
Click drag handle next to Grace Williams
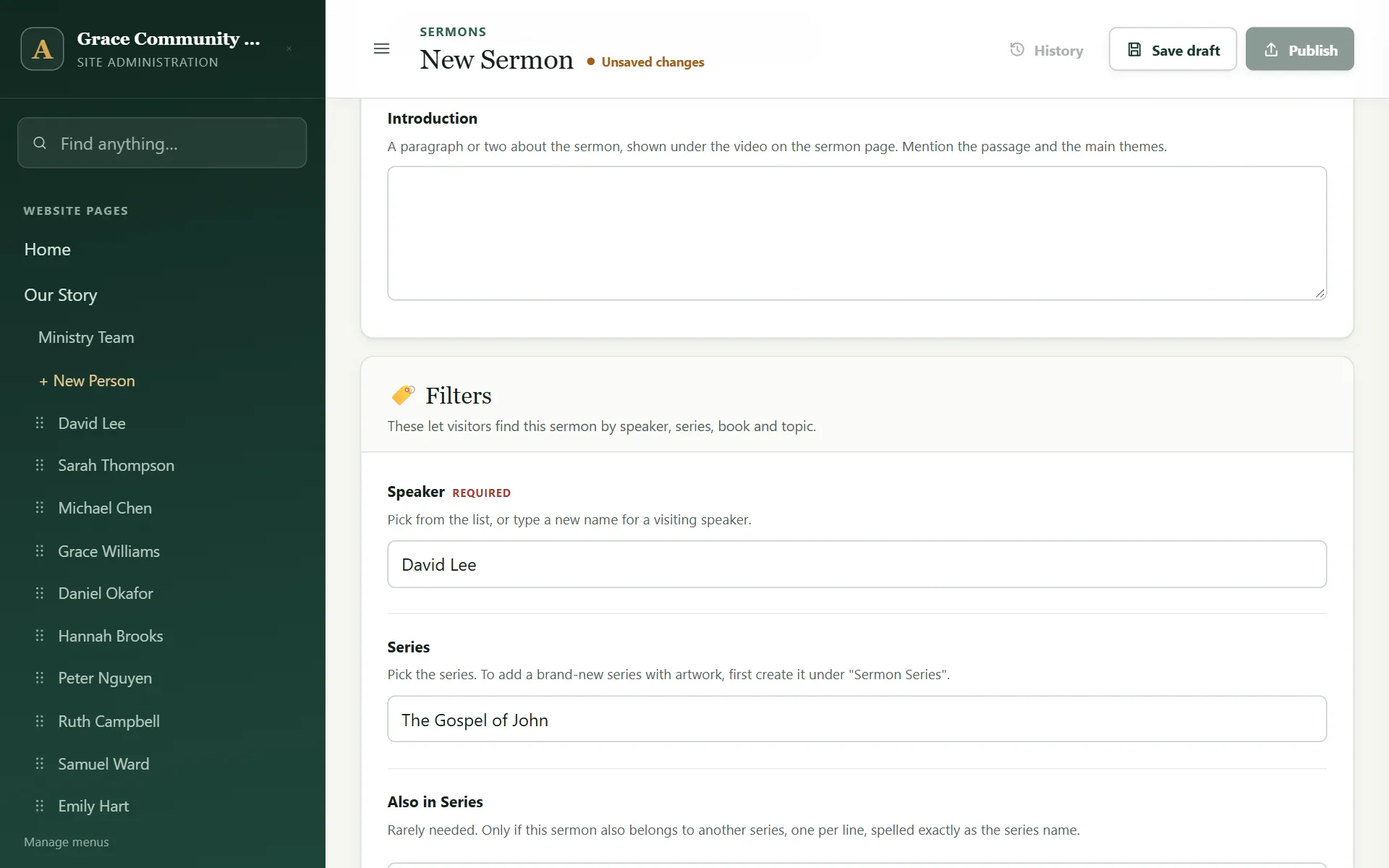(x=40, y=551)
